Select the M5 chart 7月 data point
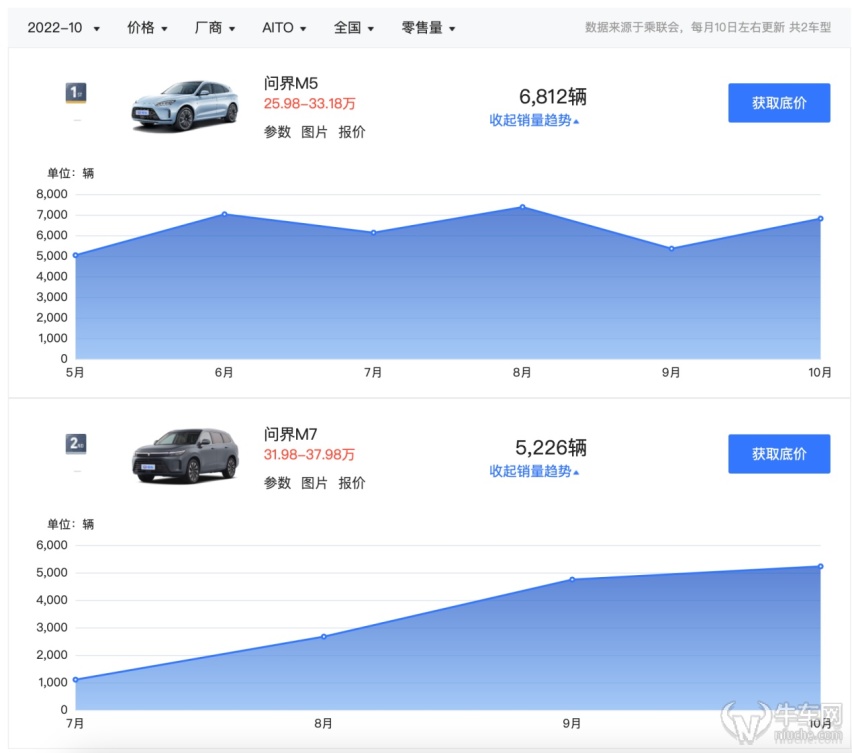Image resolution: width=852 pixels, height=753 pixels. [373, 233]
